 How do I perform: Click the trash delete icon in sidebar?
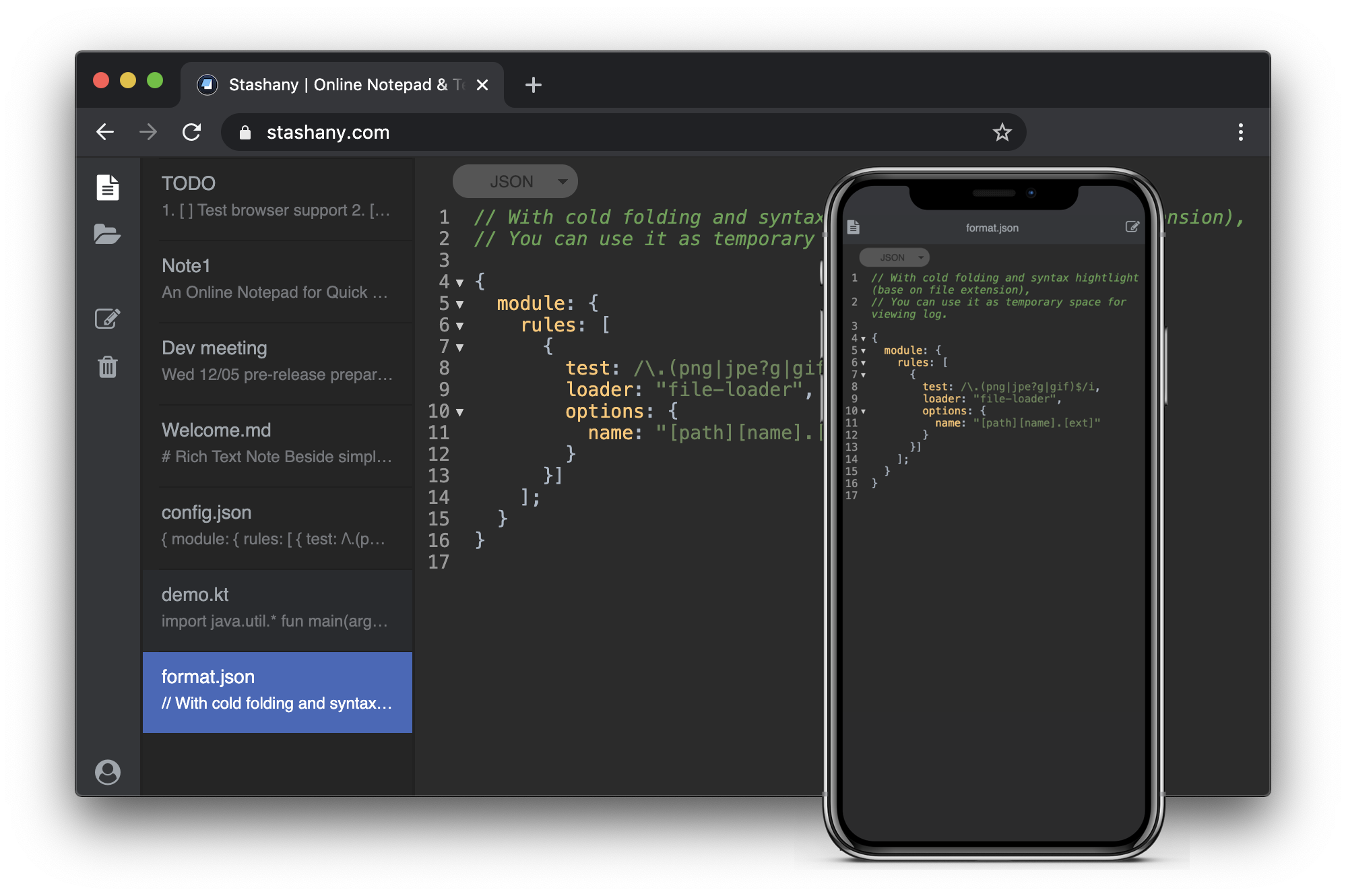tap(108, 366)
